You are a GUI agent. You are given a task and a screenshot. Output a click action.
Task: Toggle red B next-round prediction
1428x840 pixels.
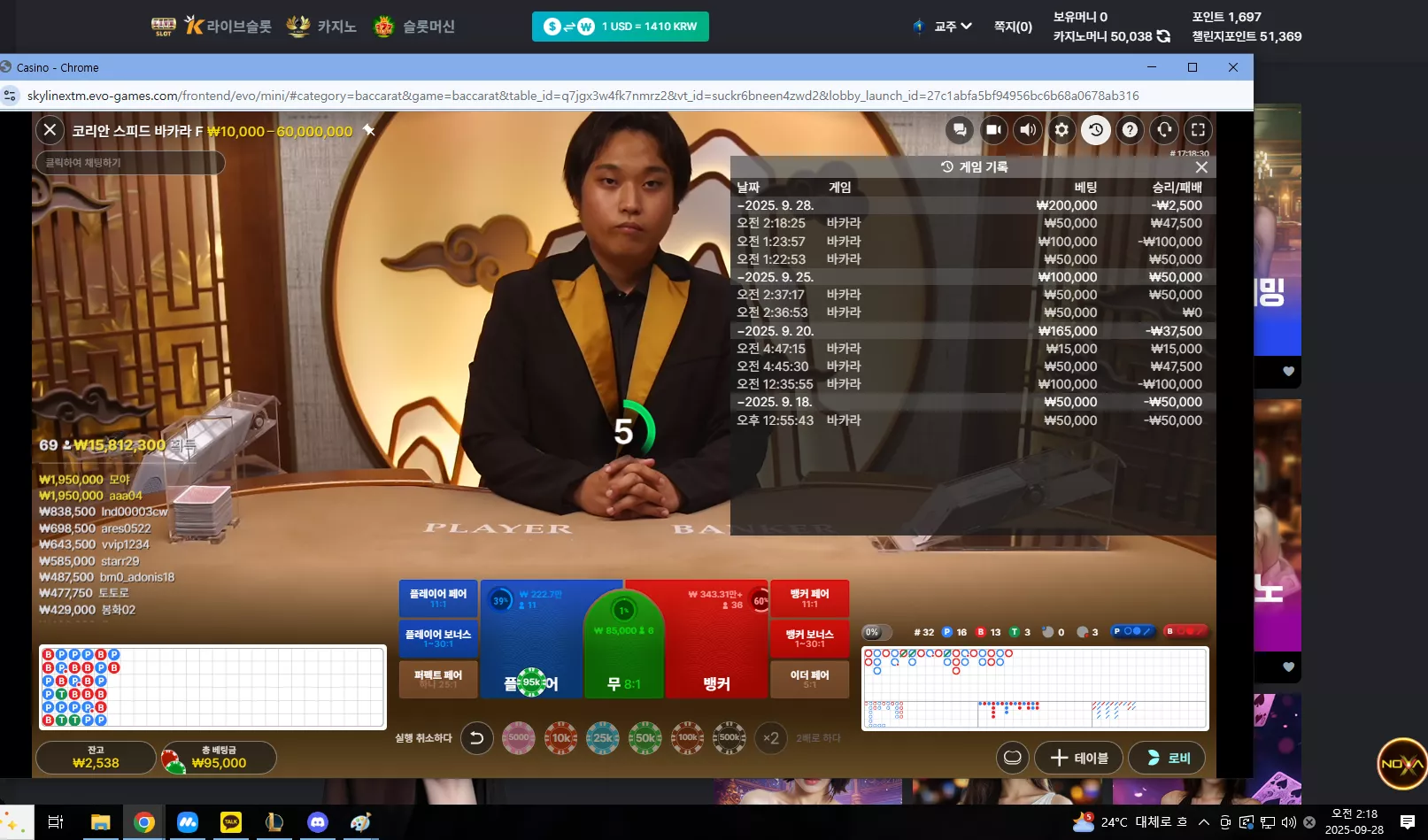[x=1186, y=631]
